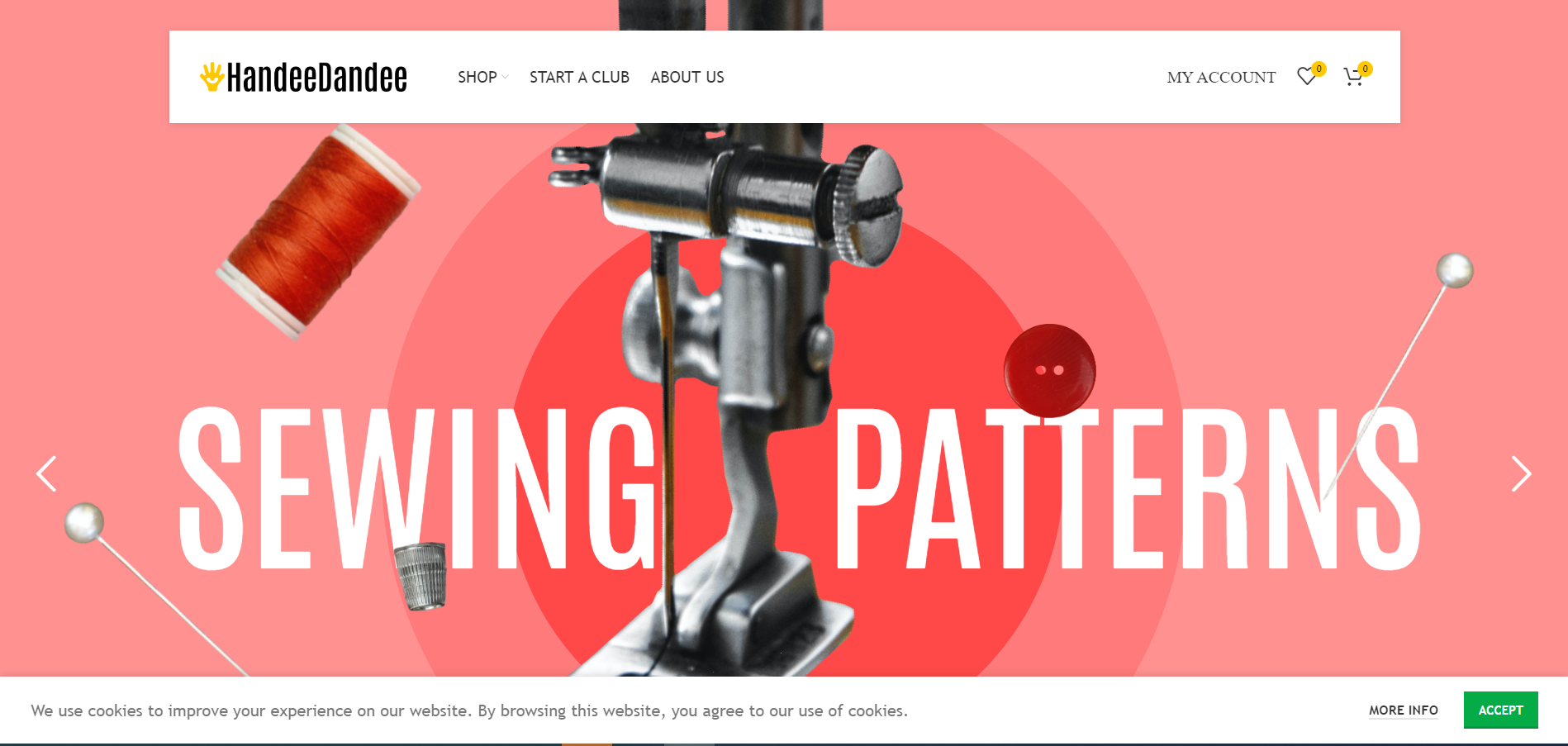
Task: Advance slider with right arrow
Action: [1521, 473]
